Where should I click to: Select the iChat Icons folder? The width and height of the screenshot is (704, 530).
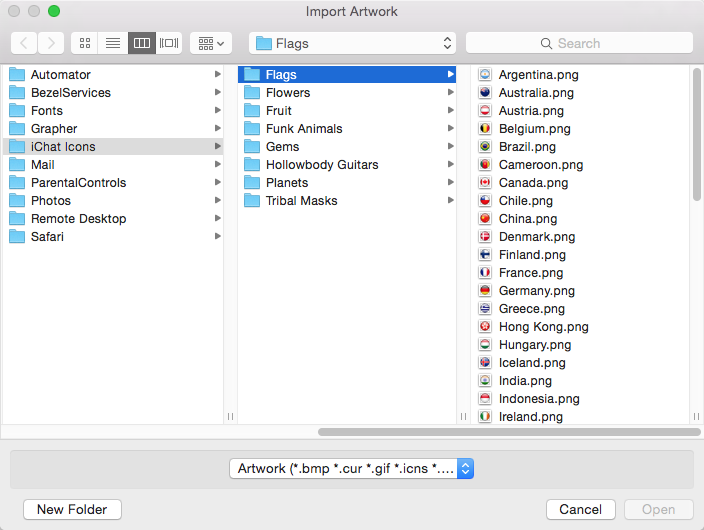point(113,146)
